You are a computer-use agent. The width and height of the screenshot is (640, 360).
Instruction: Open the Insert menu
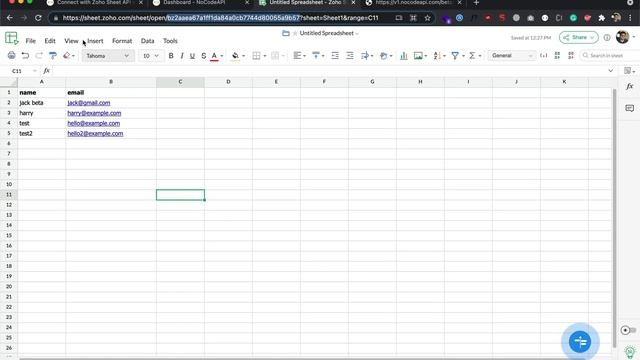95,41
